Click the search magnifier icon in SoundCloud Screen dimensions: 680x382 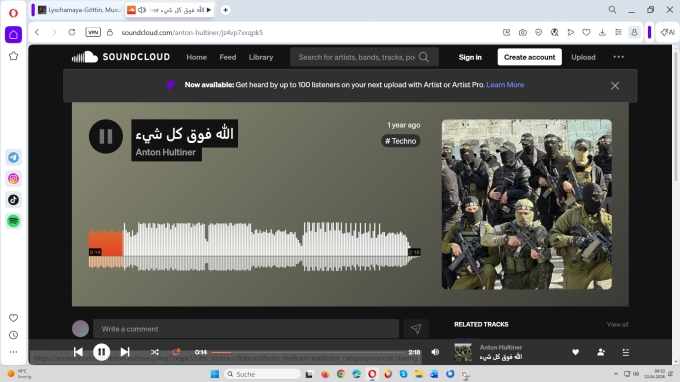point(424,57)
